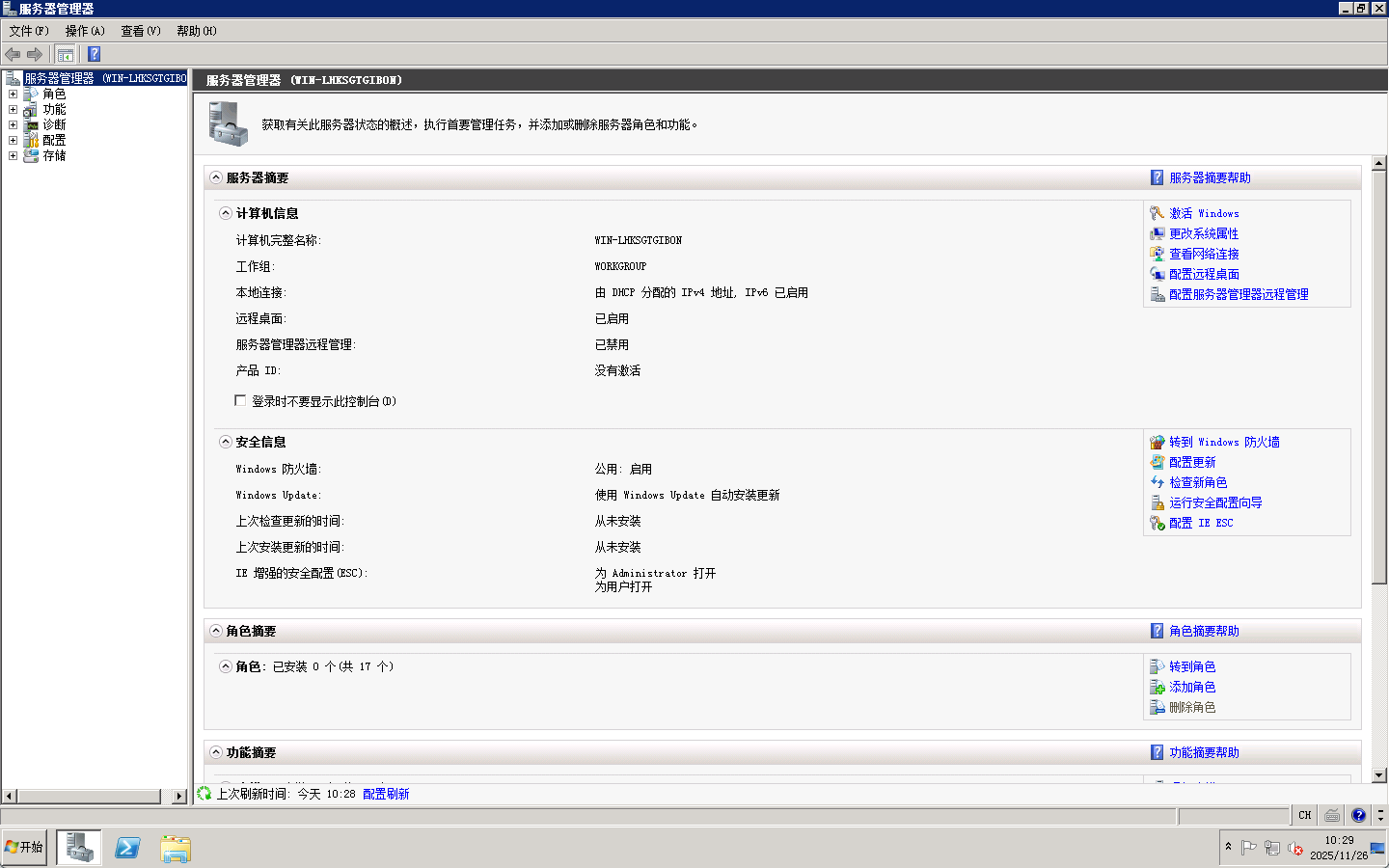Viewport: 1389px width, 868px height.
Task: Open the 文件(F) menu
Action: coord(29,31)
